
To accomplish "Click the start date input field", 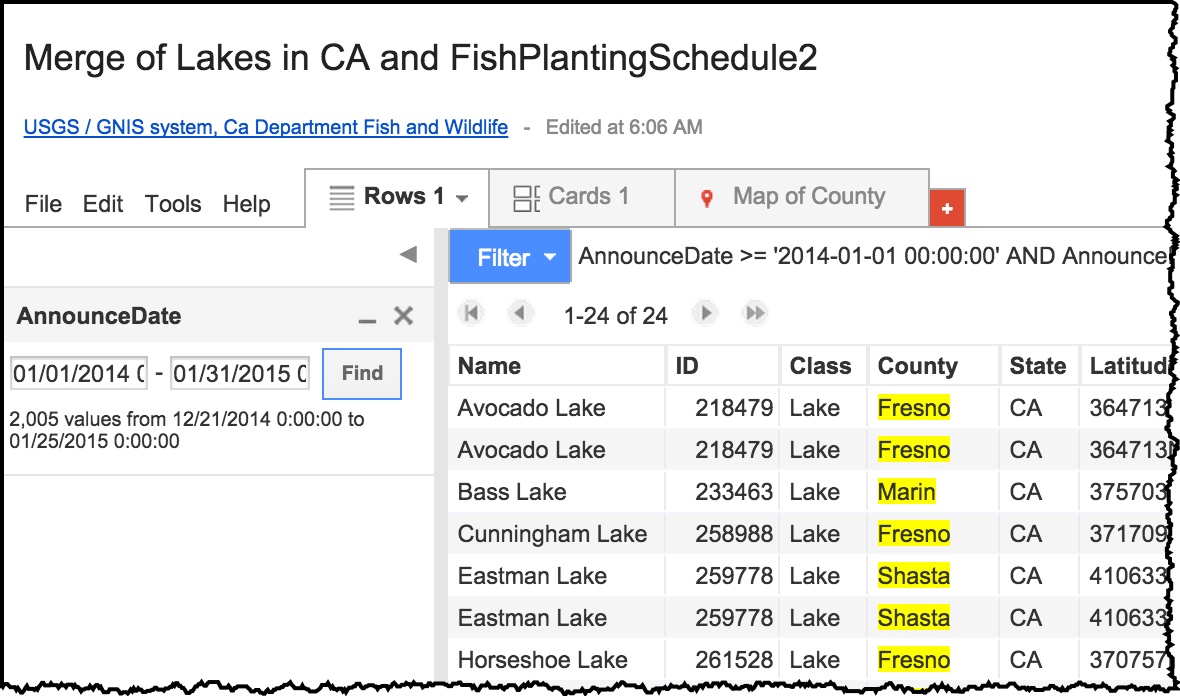I will 79,374.
